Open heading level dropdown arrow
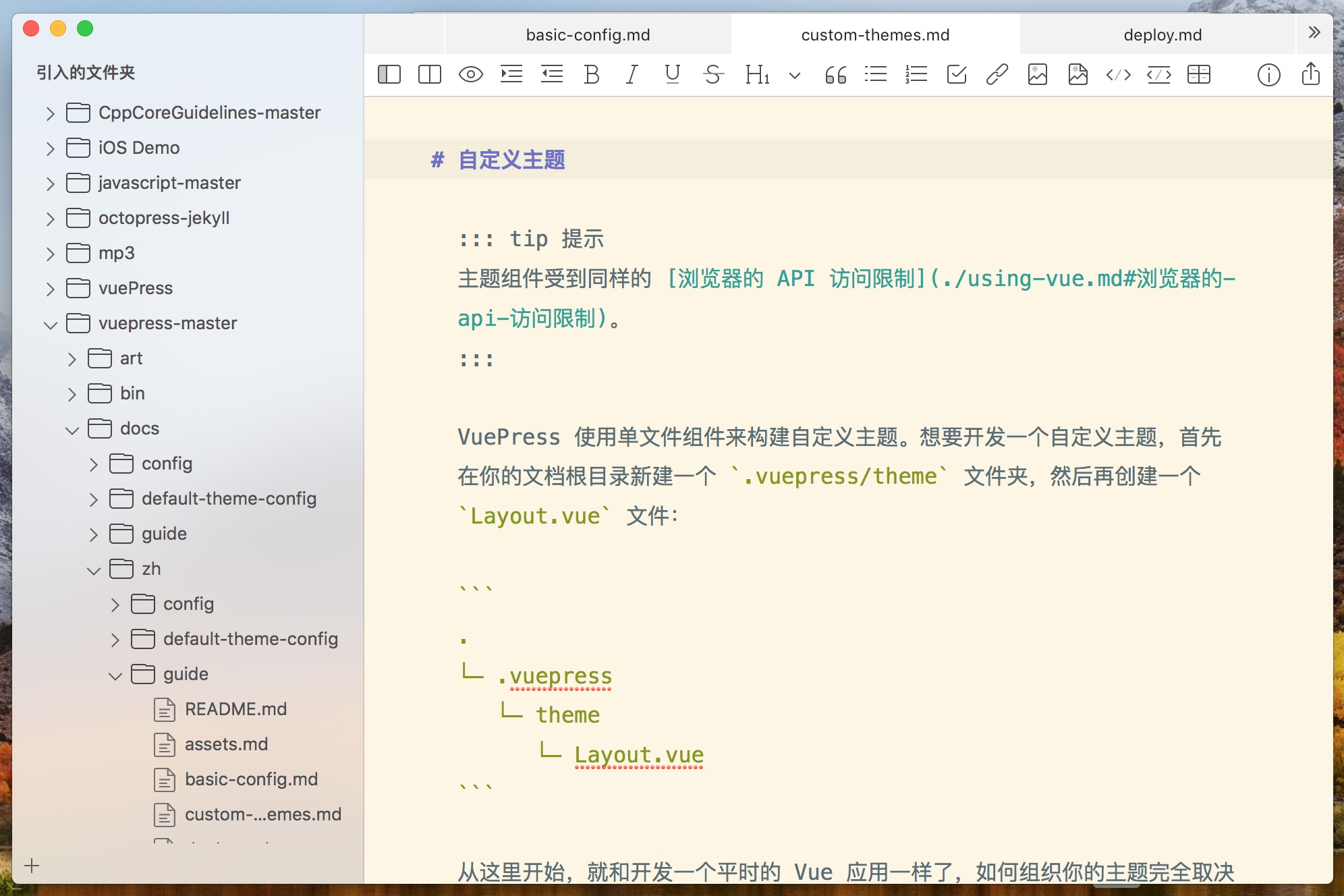1344x896 pixels. [795, 75]
